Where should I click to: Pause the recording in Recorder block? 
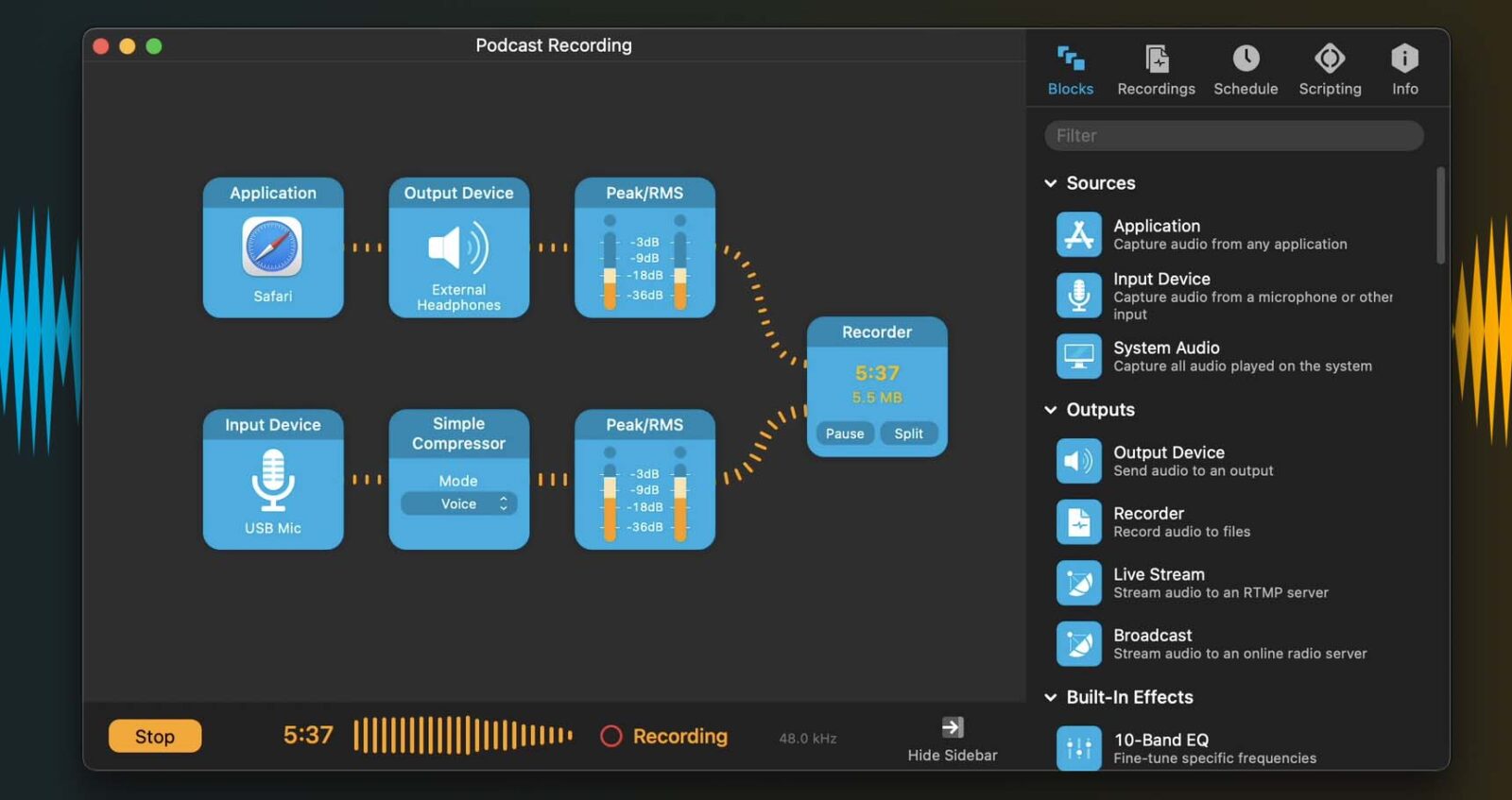pos(845,434)
